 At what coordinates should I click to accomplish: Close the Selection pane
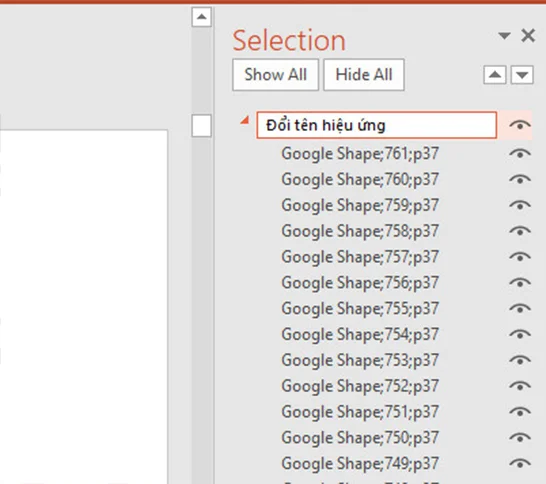point(528,35)
